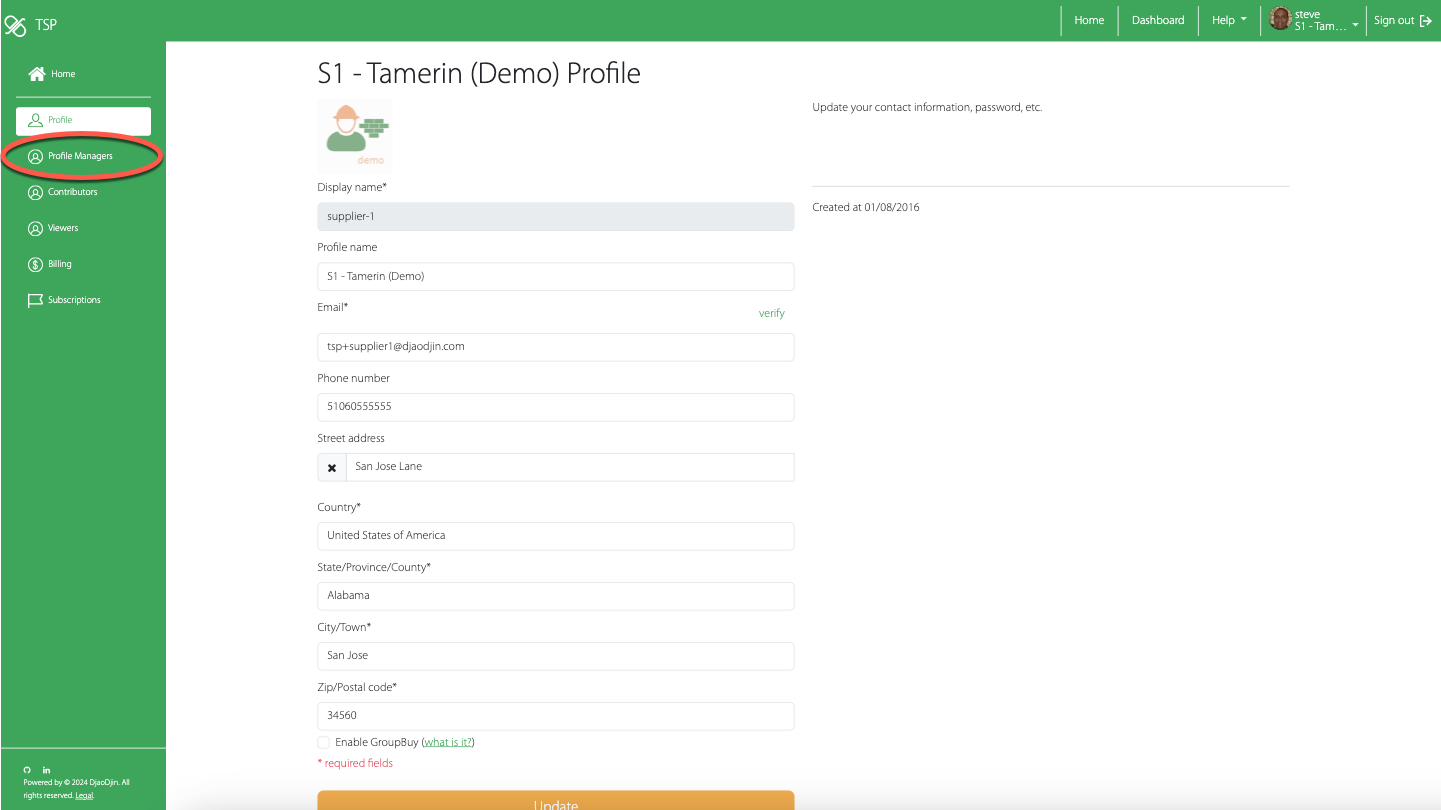Viewport: 1441px width, 810px height.
Task: Click the Viewers user icon
Action: point(36,228)
